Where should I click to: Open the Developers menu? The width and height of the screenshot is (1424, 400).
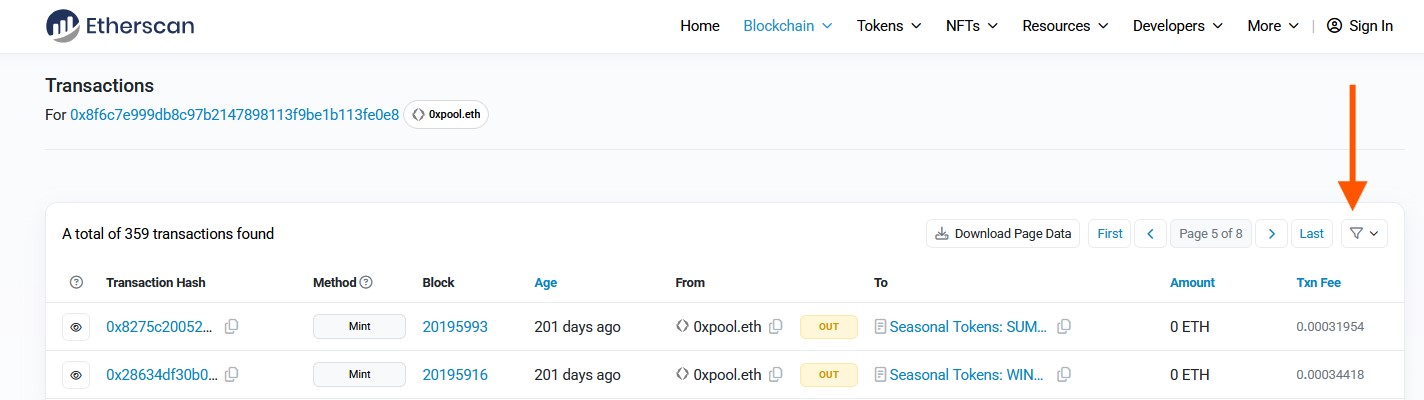[1177, 26]
